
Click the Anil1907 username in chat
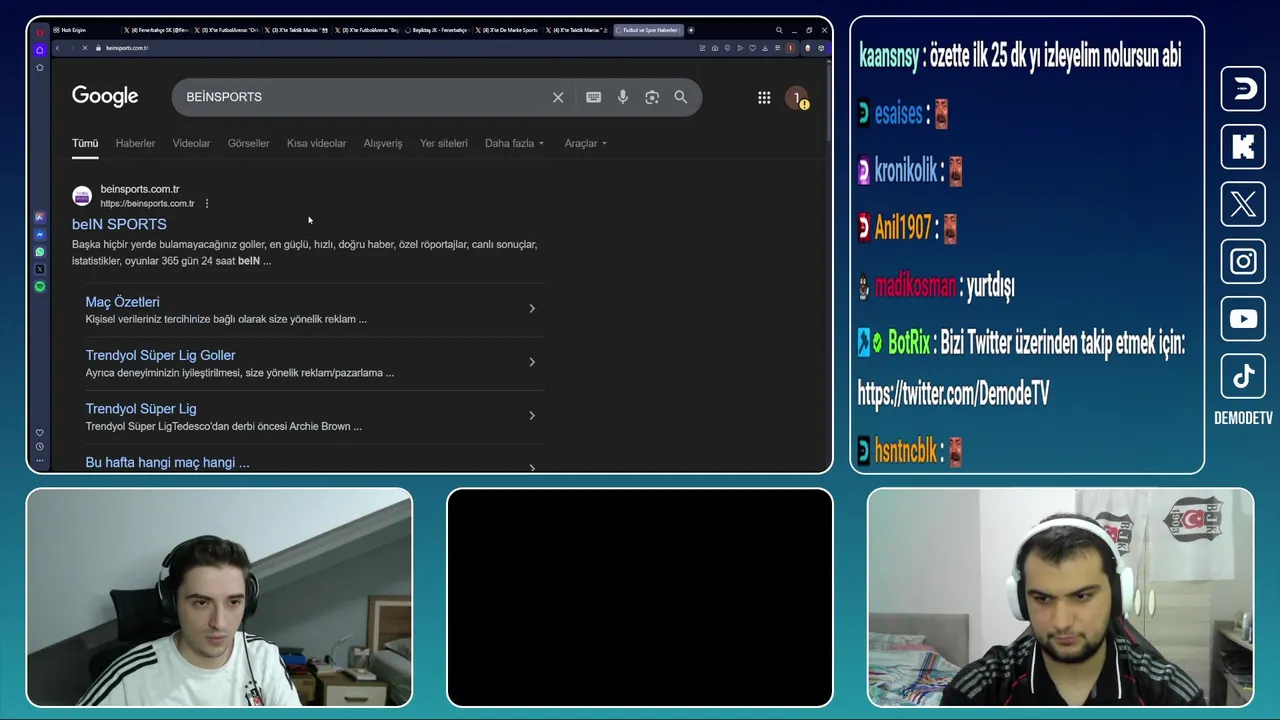coord(903,229)
